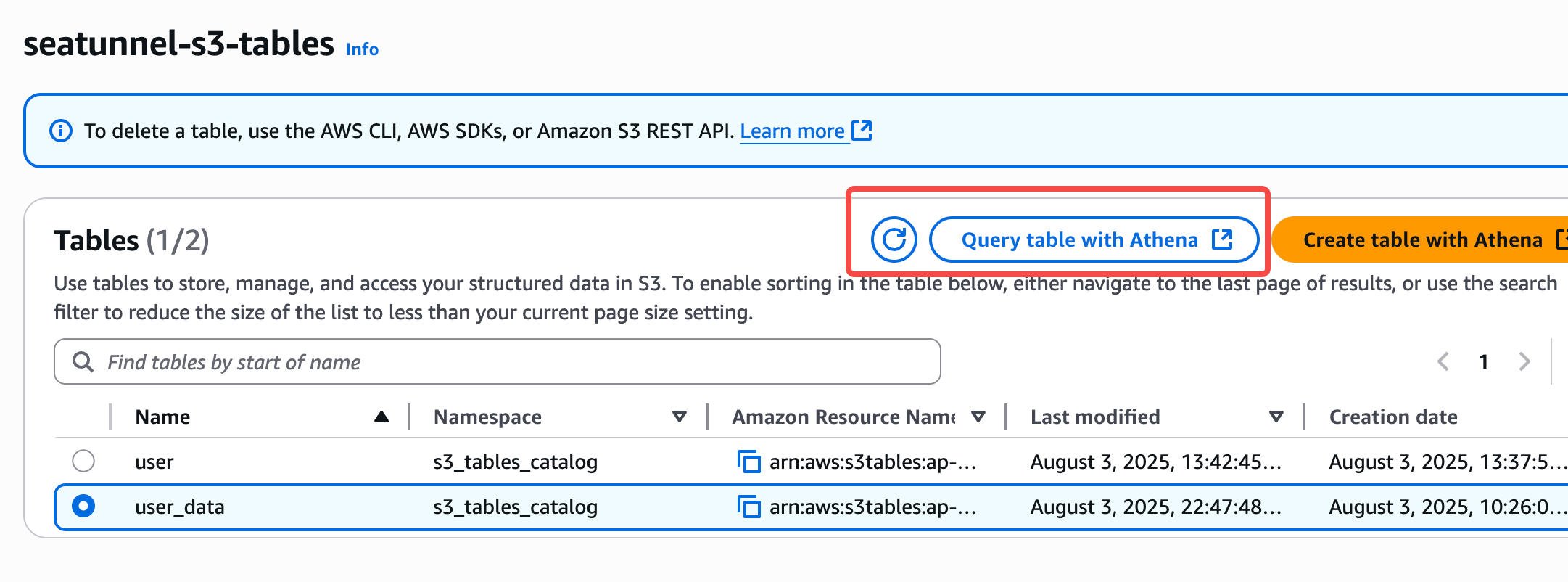The image size is (1568, 582).
Task: Copy ARN icon for user_data table
Action: click(x=748, y=507)
